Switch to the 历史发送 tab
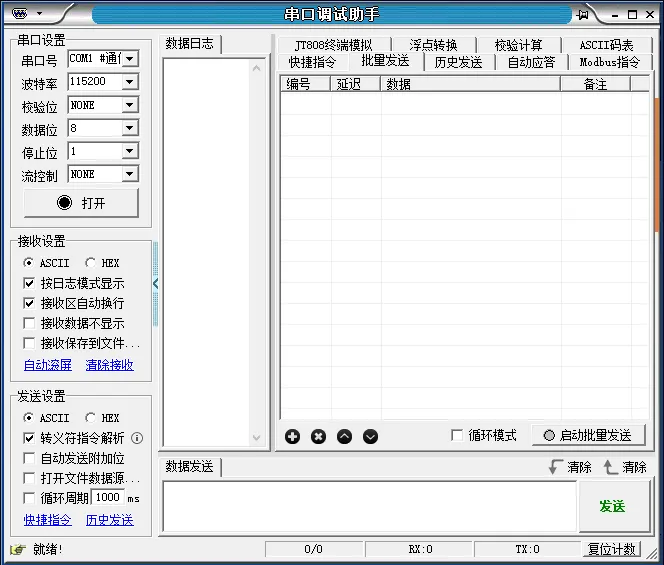The width and height of the screenshot is (664, 565). [458, 62]
